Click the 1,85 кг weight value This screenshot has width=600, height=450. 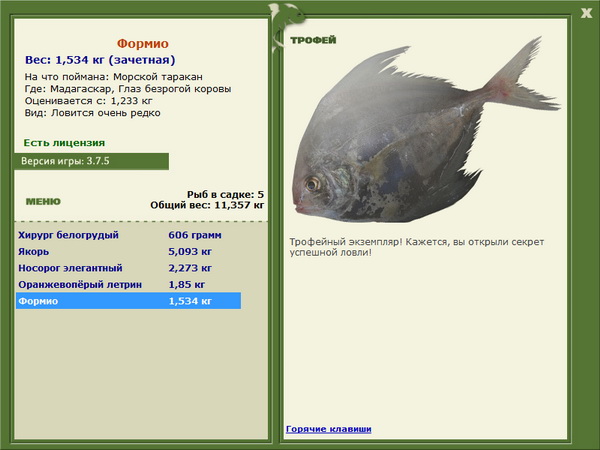[x=187, y=285]
